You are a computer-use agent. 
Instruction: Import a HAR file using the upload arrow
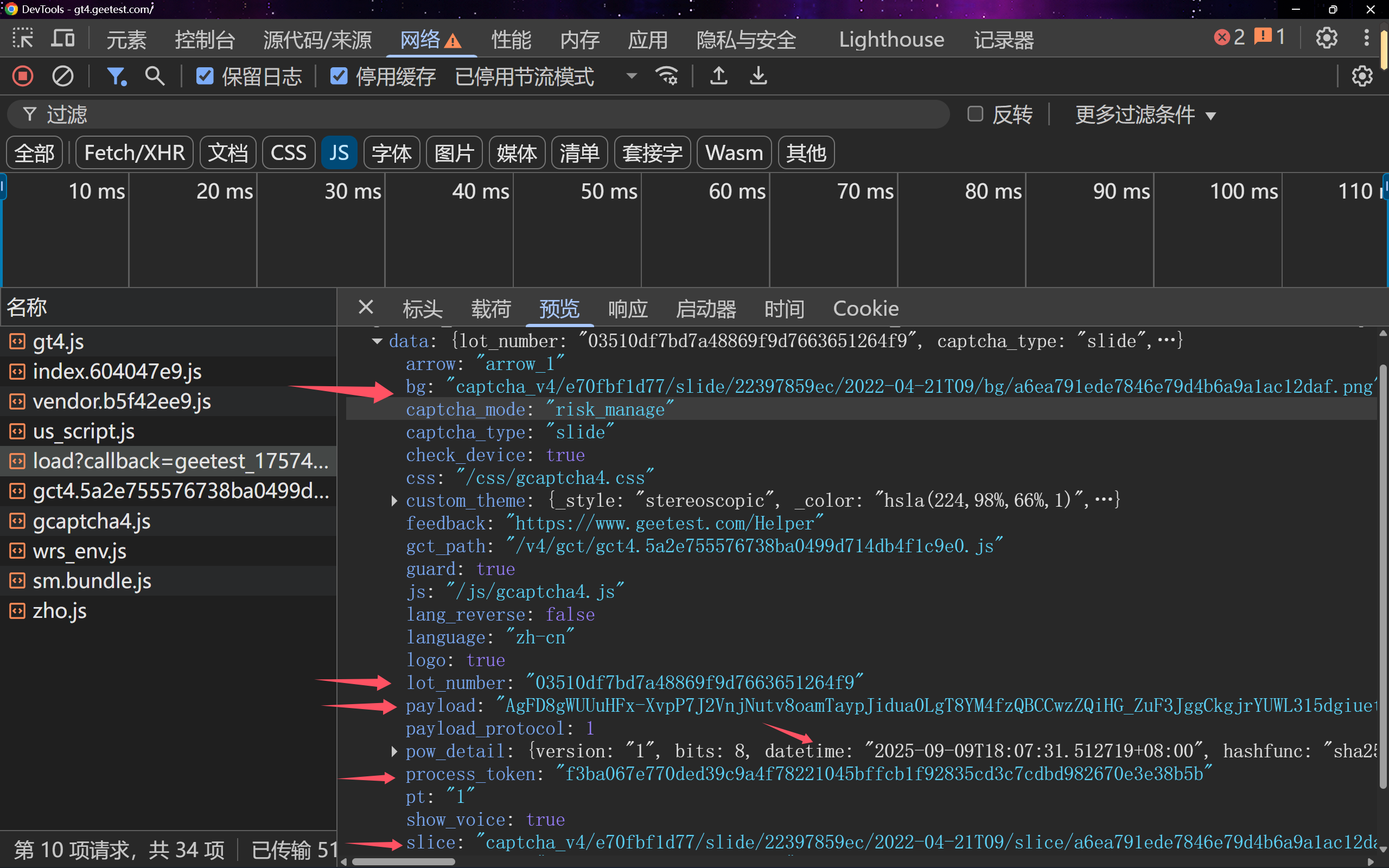point(718,76)
